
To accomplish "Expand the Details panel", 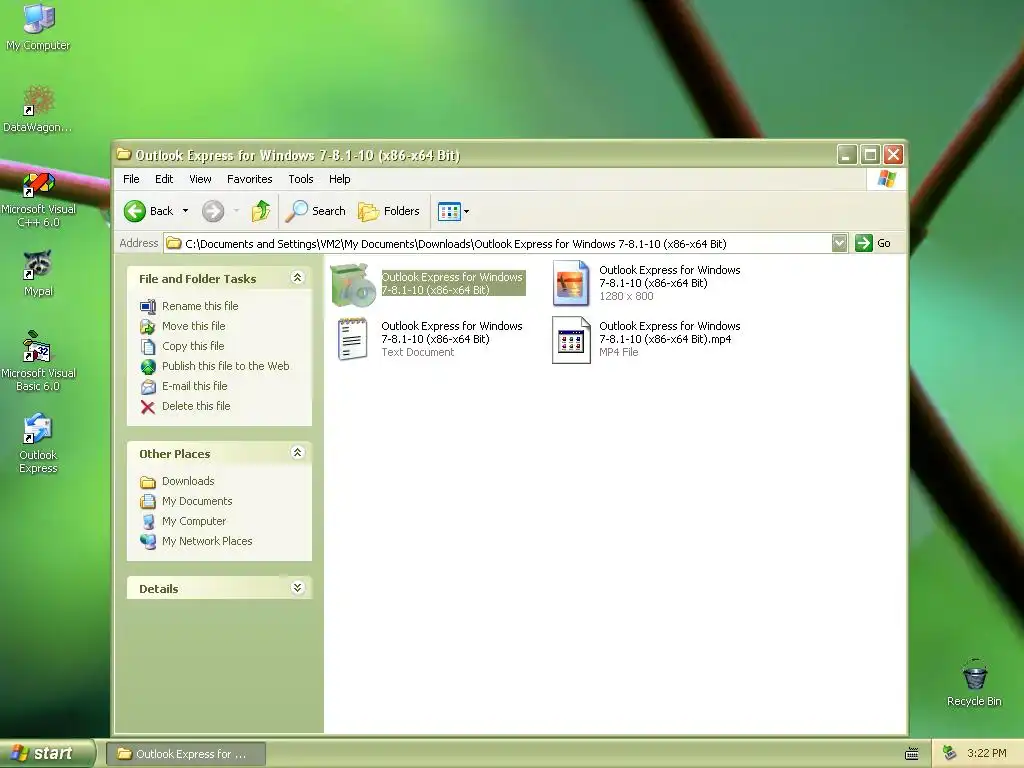I will (297, 588).
